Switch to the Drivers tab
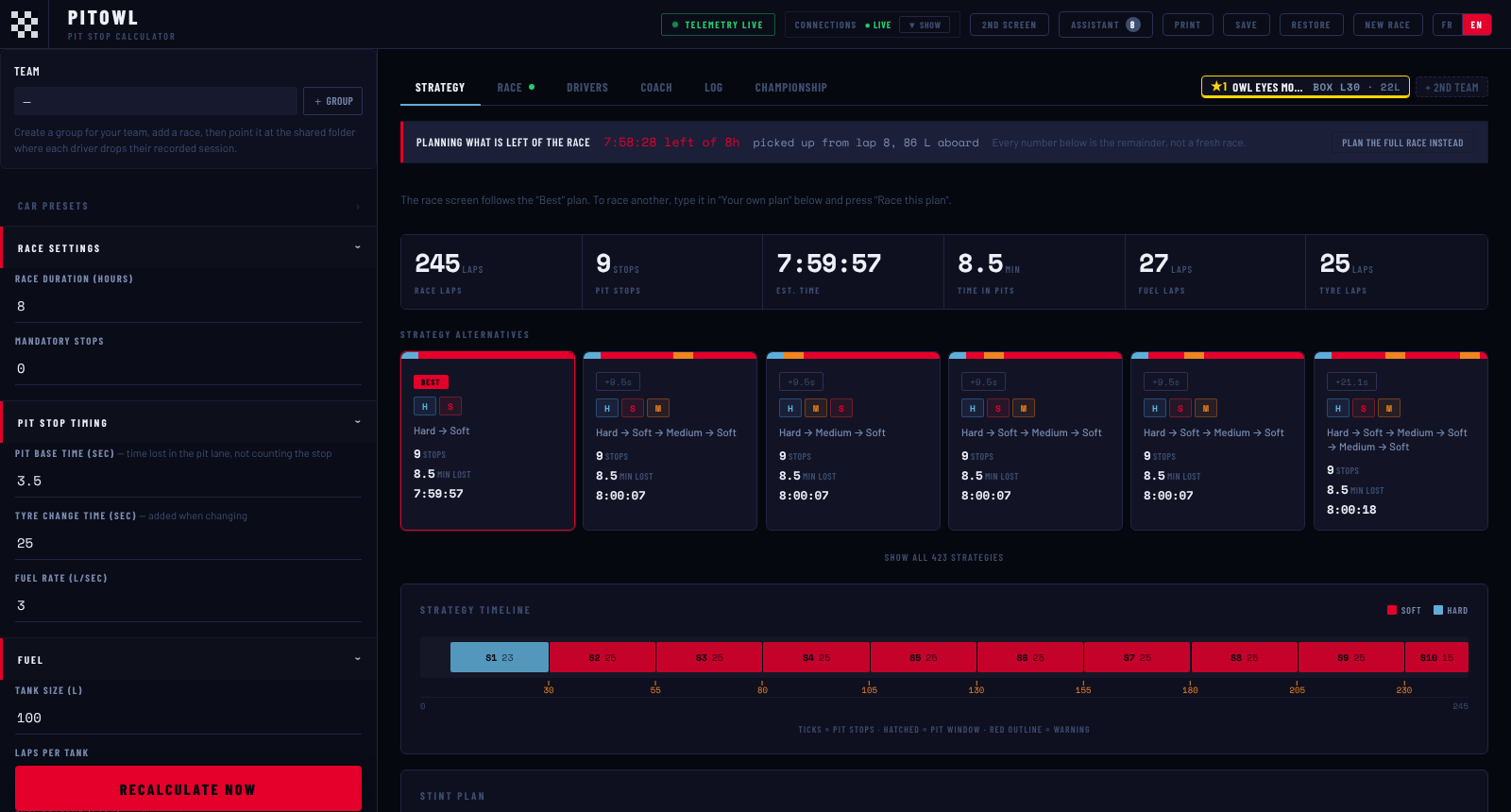Screen dimensions: 1511x812 (x=587, y=87)
